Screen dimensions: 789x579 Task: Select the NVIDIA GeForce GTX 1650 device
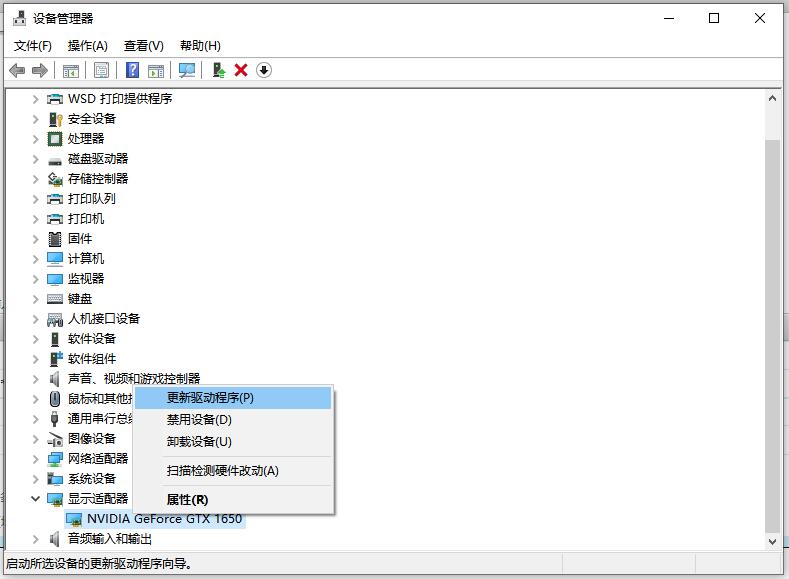(164, 519)
